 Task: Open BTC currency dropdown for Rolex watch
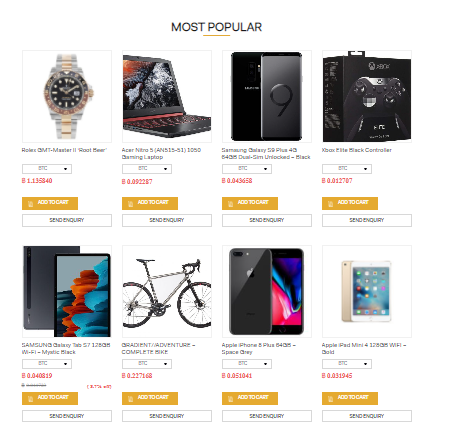coord(47,169)
